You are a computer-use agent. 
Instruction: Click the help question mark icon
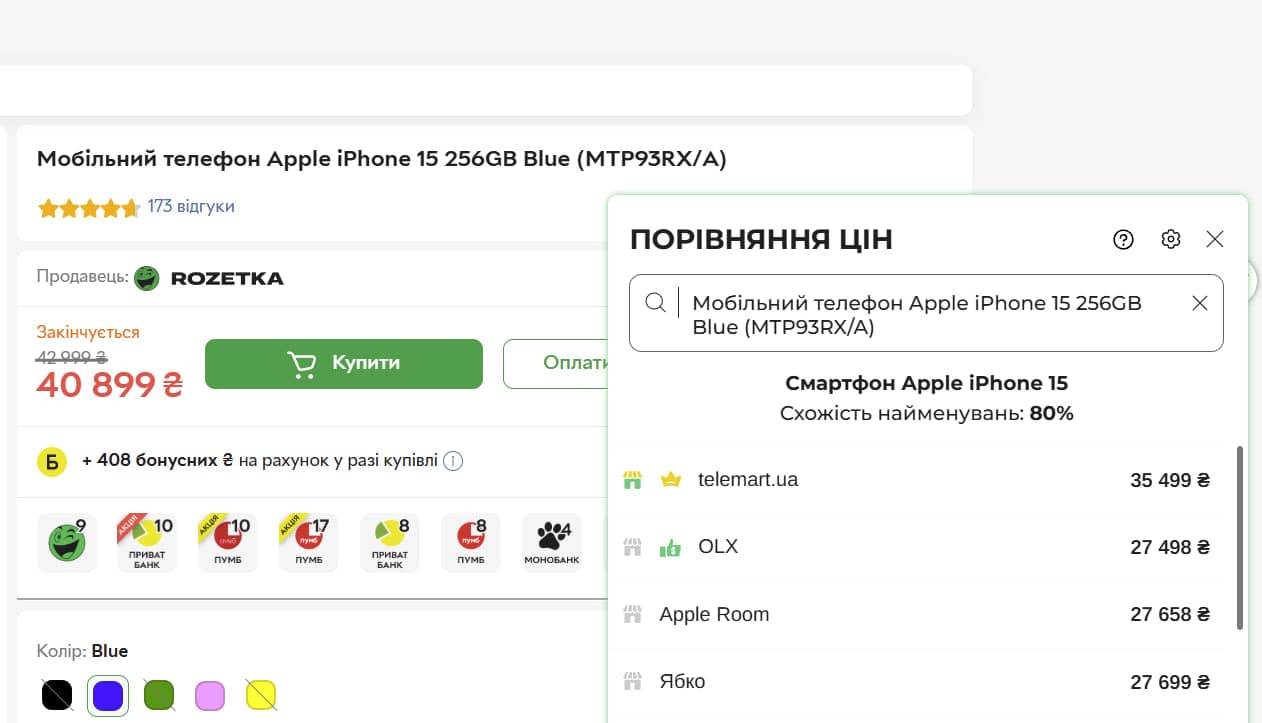1123,239
